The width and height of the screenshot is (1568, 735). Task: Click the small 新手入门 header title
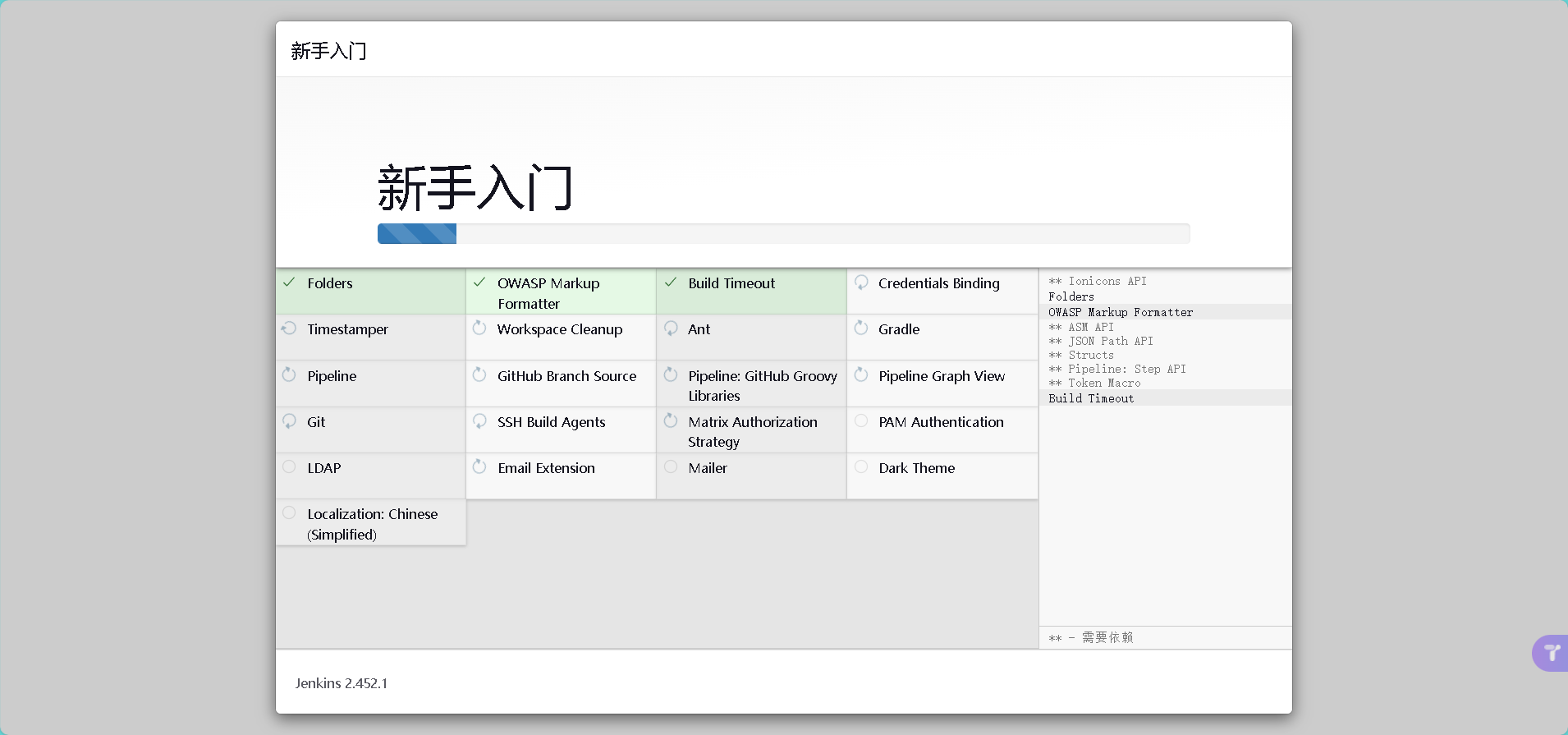pyautogui.click(x=328, y=51)
